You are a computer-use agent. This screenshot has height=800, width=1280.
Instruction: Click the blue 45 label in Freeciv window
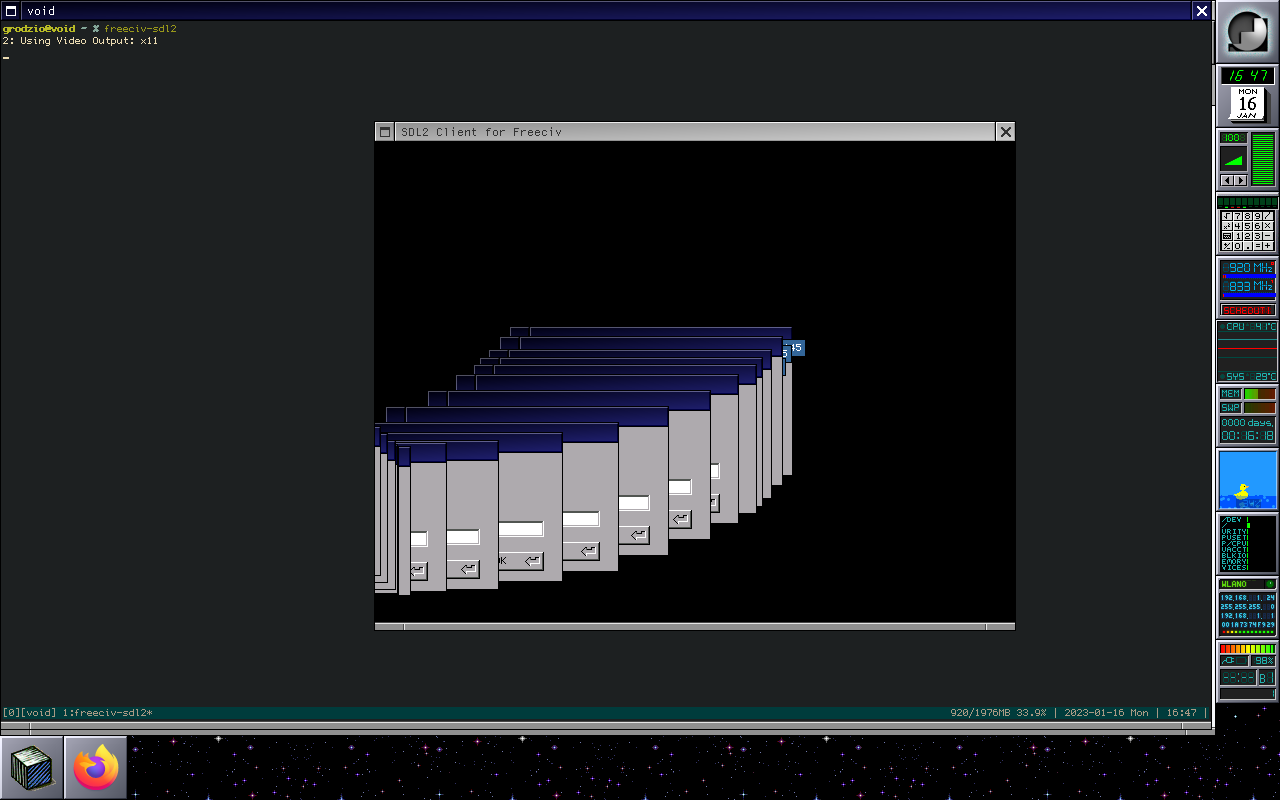pyautogui.click(x=797, y=348)
